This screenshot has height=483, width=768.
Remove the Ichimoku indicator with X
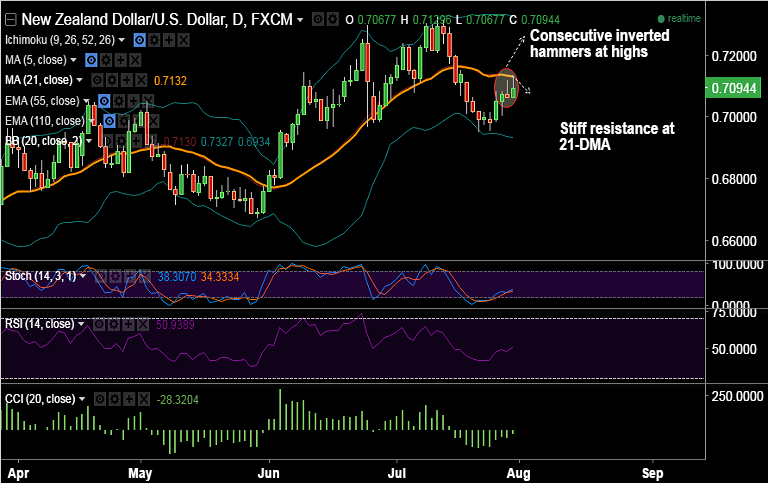coord(183,40)
